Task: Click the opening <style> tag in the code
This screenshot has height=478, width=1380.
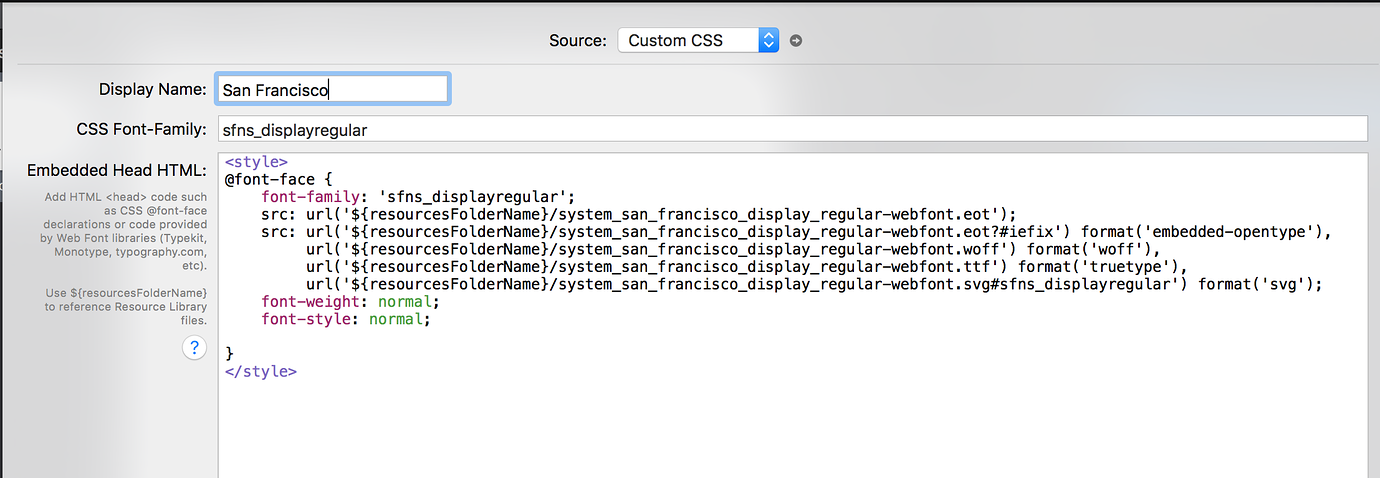Action: tap(257, 161)
